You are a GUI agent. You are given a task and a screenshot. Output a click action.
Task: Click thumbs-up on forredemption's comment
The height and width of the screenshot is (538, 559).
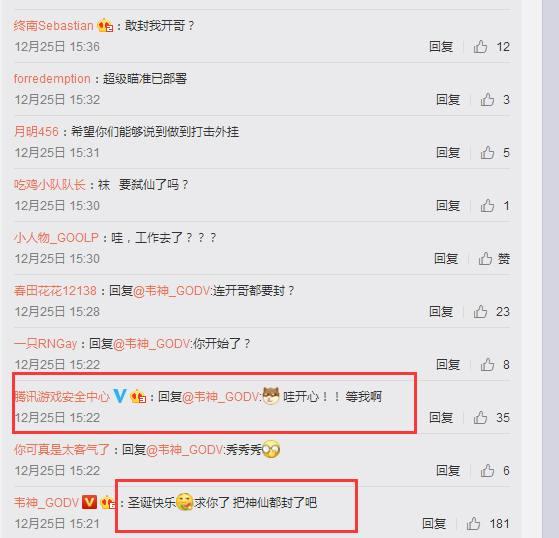(x=487, y=99)
